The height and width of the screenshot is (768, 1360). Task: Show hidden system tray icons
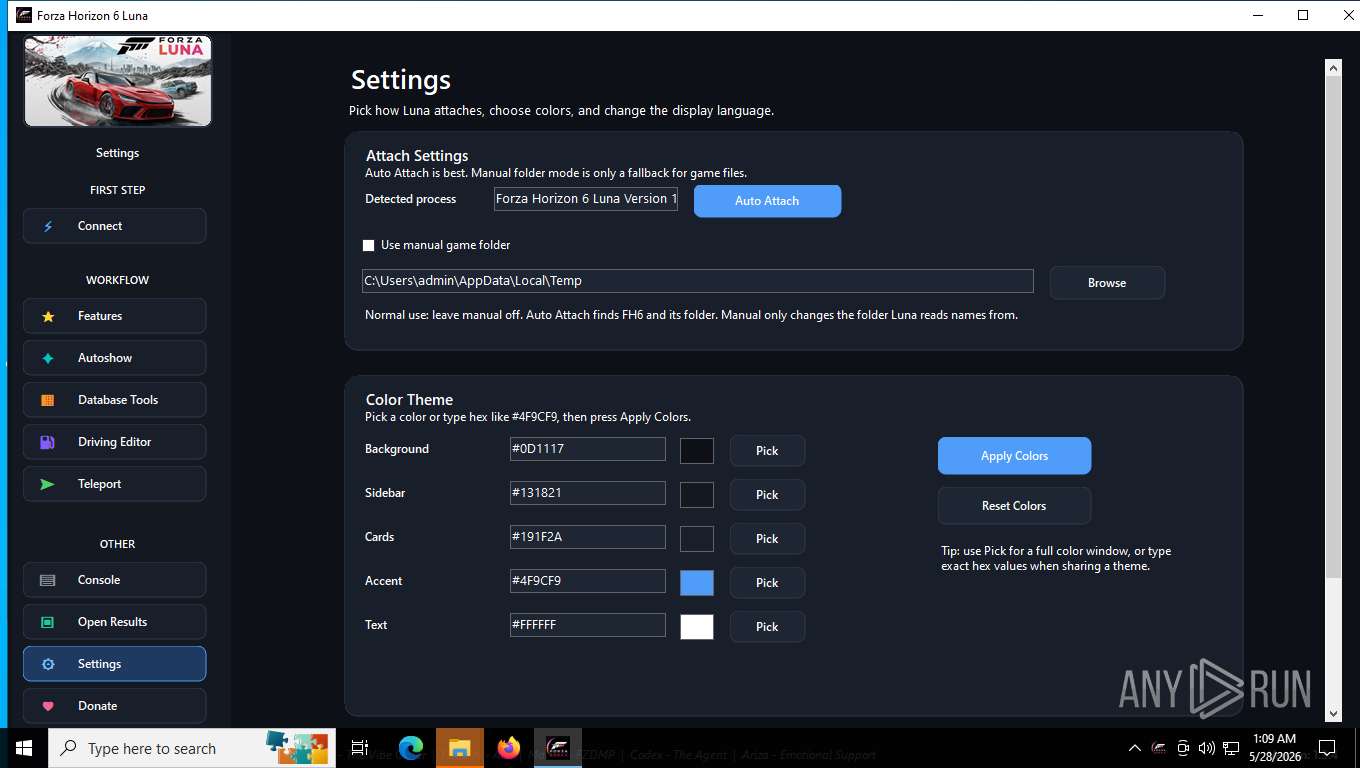point(1135,748)
